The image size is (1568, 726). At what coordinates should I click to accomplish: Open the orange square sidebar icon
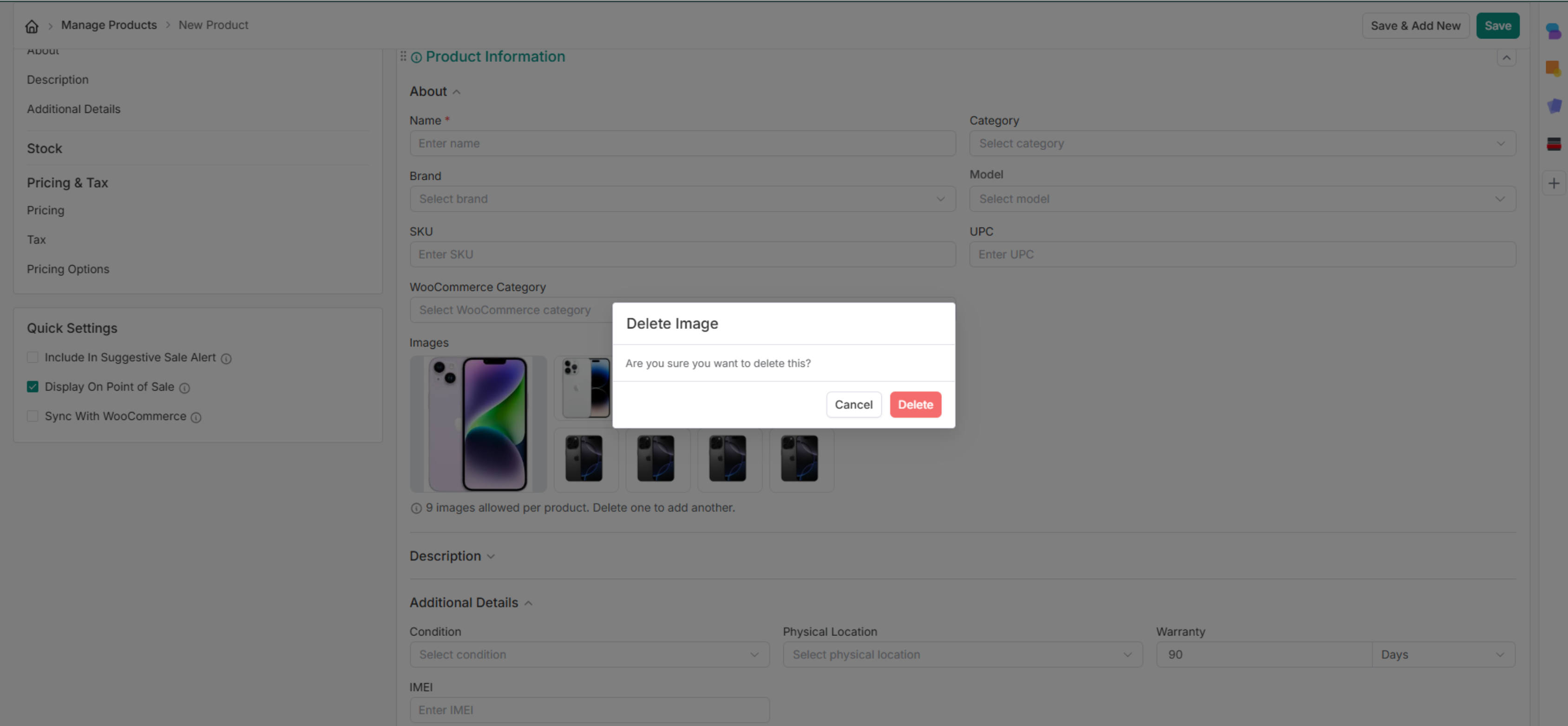click(1554, 68)
